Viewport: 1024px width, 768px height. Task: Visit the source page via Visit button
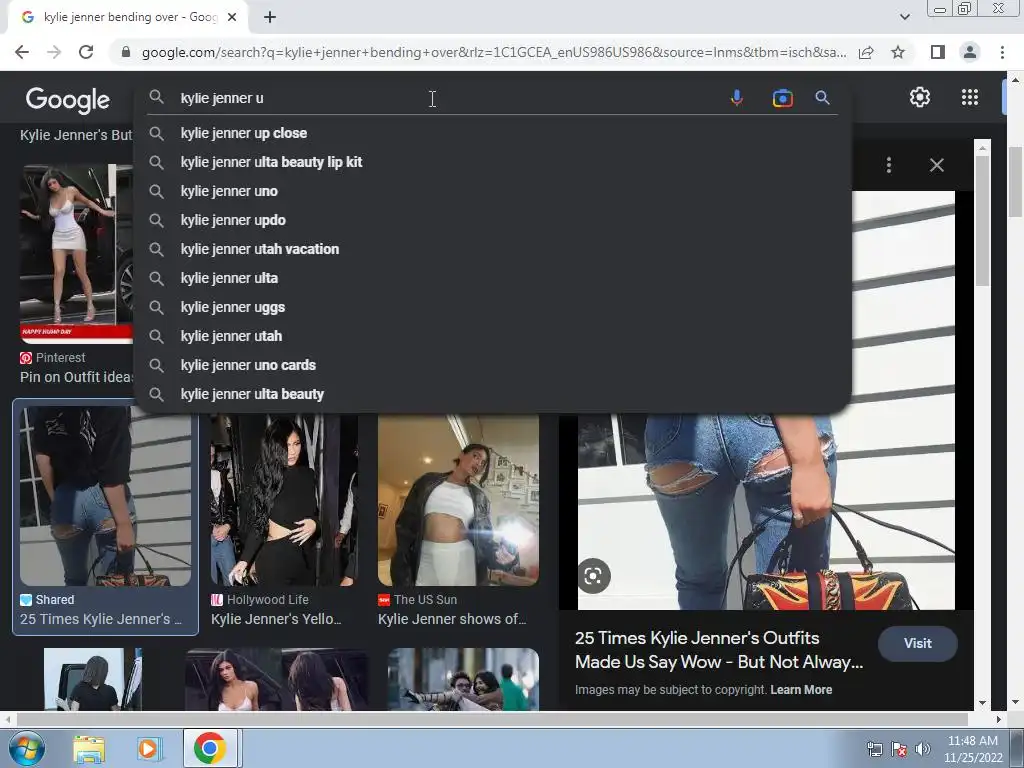(x=918, y=643)
